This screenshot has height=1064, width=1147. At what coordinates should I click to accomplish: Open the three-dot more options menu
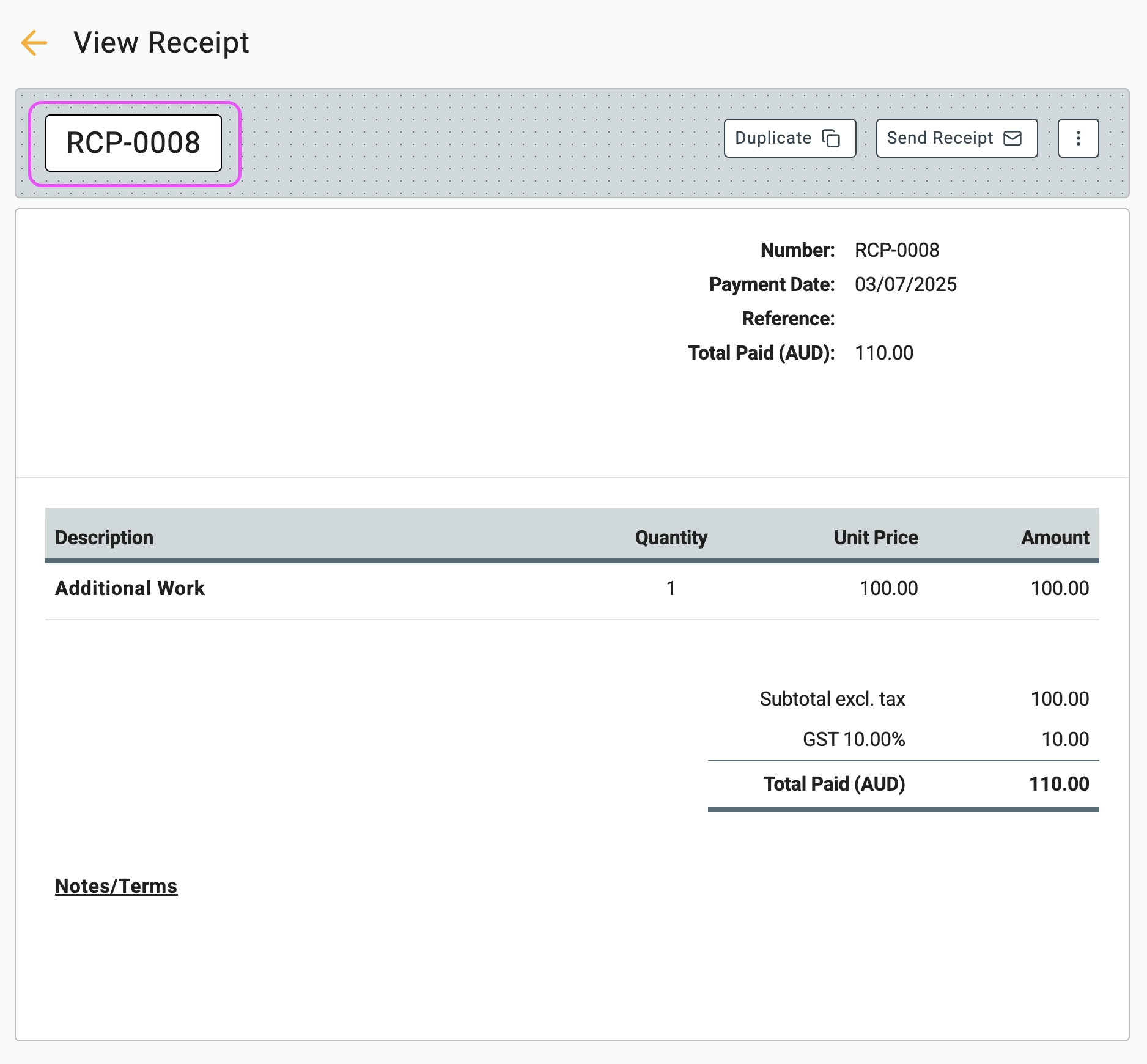tap(1079, 138)
